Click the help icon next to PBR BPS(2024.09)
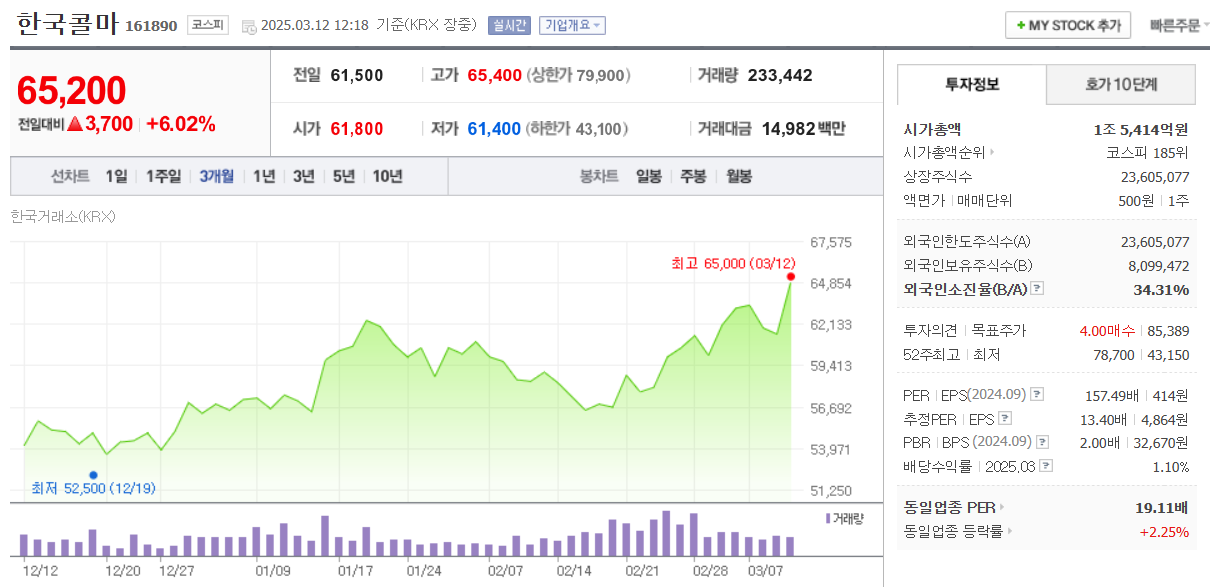 [x=1043, y=442]
